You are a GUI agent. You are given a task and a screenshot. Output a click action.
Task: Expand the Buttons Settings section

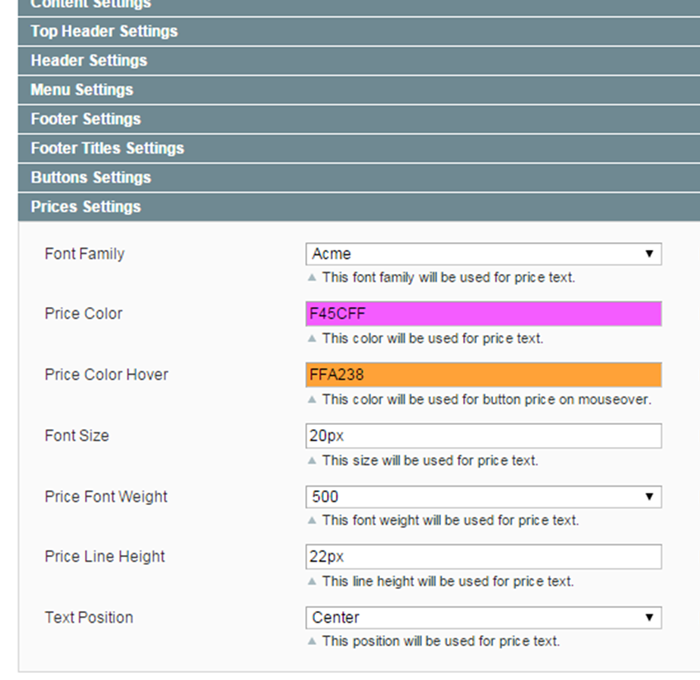[x=359, y=178]
